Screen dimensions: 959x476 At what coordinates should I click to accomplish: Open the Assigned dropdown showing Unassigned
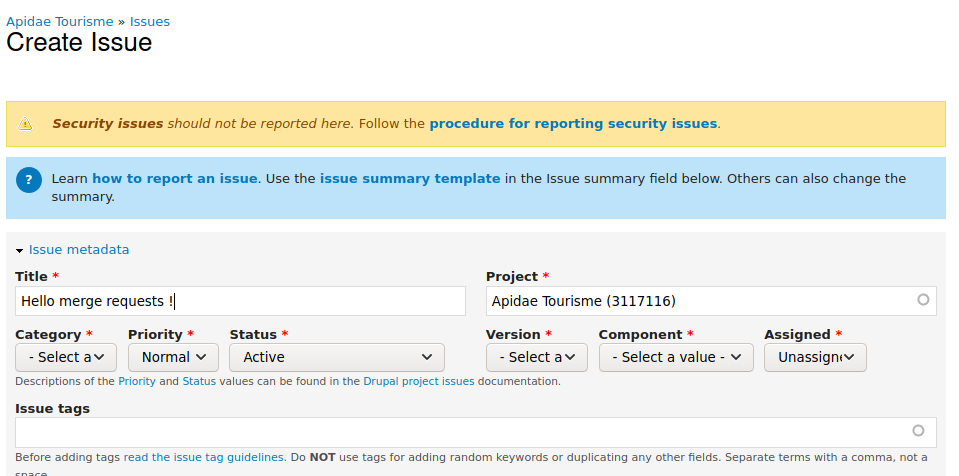[814, 357]
